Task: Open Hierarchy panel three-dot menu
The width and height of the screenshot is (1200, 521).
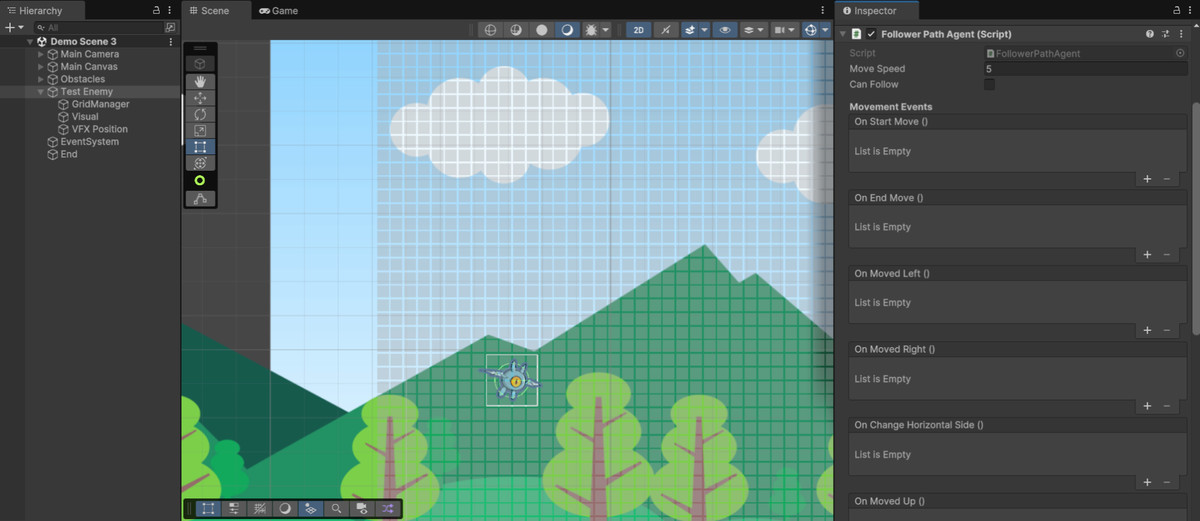Action: [x=171, y=10]
